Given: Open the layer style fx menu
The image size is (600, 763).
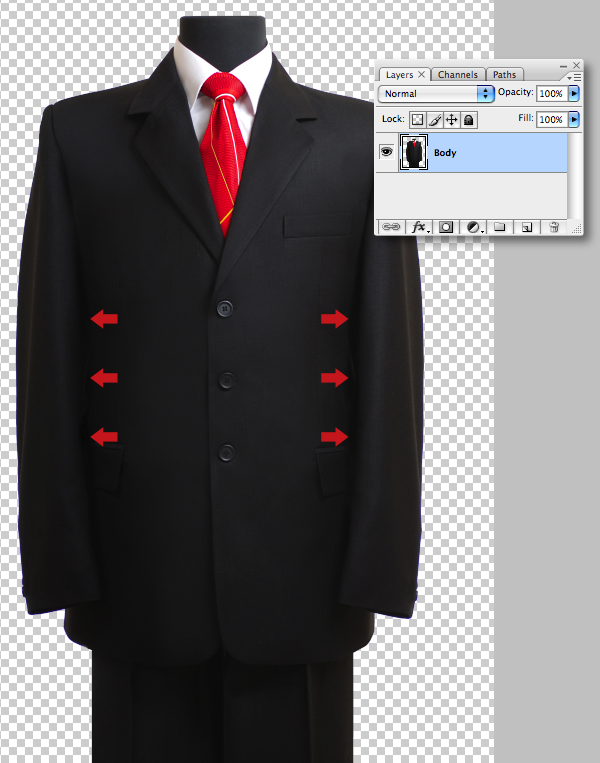Looking at the screenshot, I should coord(418,227).
